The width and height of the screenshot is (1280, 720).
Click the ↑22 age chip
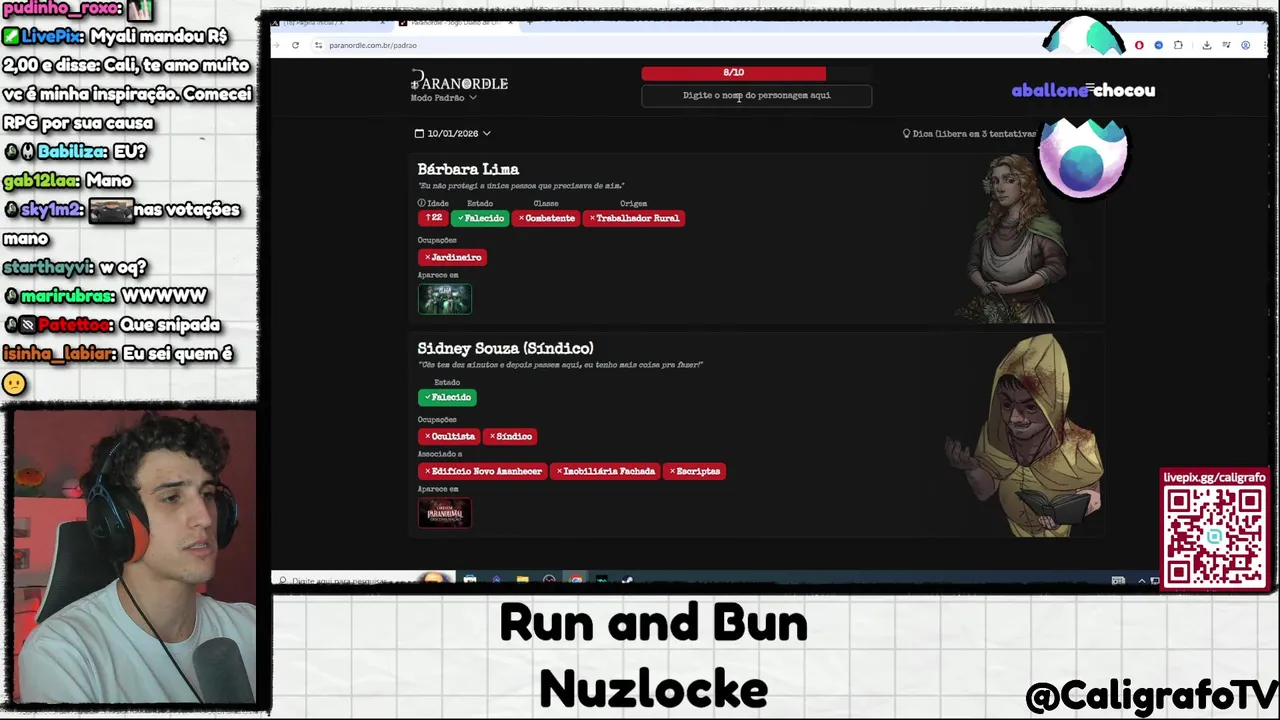pos(433,218)
